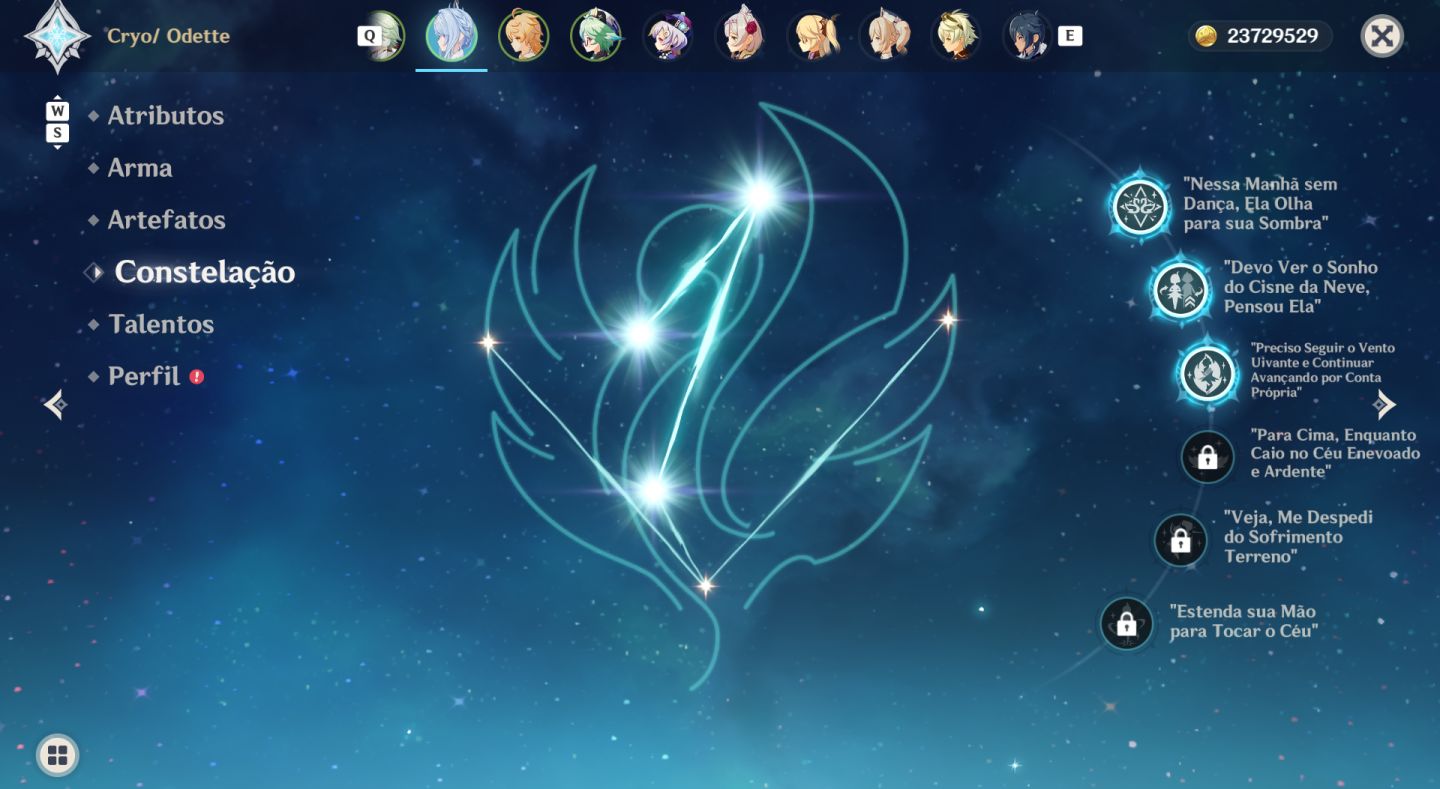Click the dim star at constellation's bottom tip
The image size is (1440, 789).
click(706, 586)
